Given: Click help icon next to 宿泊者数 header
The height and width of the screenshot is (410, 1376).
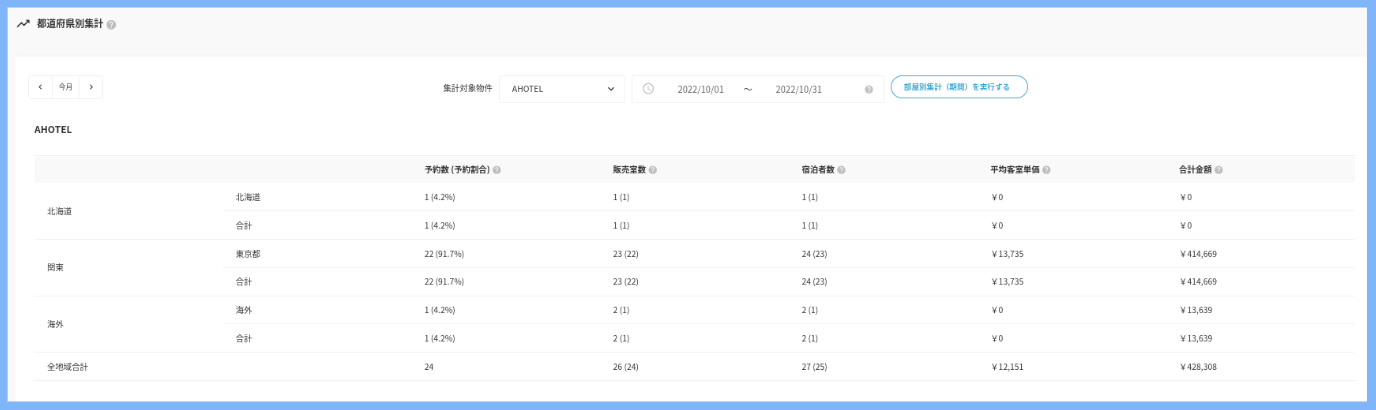Looking at the screenshot, I should tap(842, 170).
